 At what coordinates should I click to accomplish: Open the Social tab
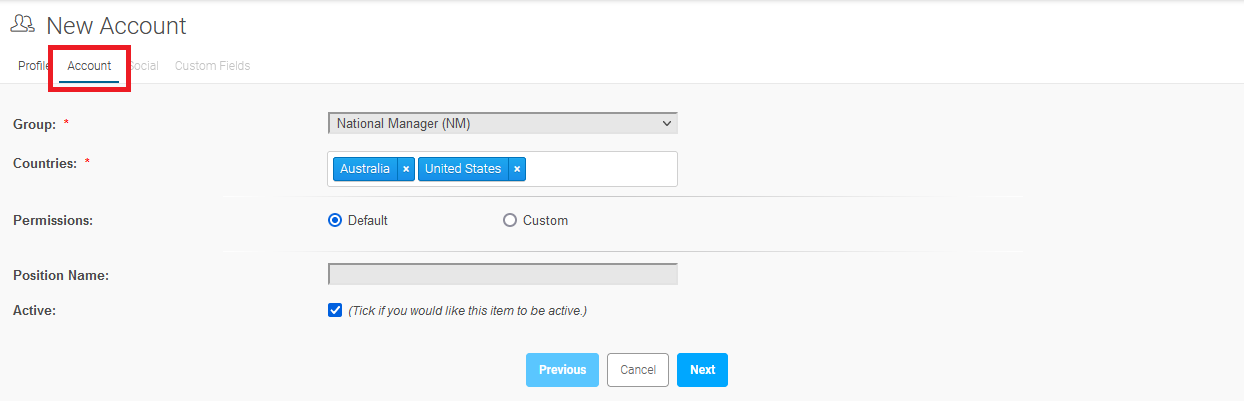click(x=143, y=66)
